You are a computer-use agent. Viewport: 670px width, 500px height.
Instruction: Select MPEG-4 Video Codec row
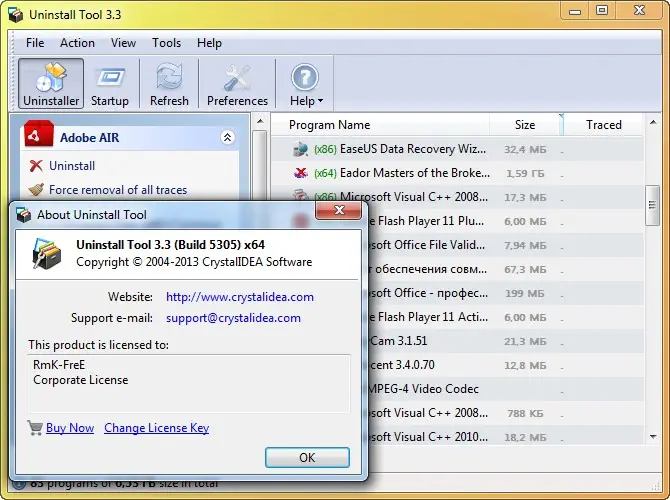tap(505, 389)
